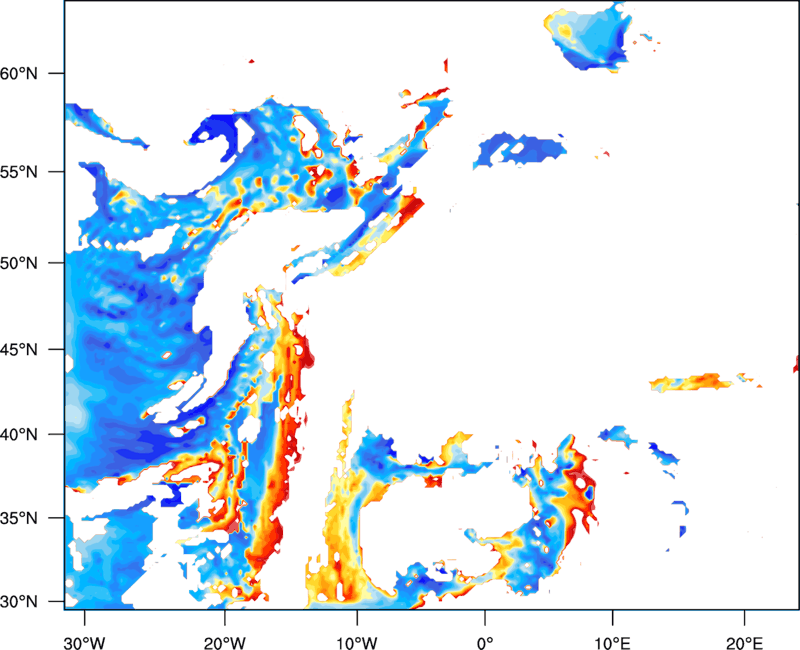Screen dimensions: 800x650
Task: Click the 10°W longitude label
Action: pyautogui.click(x=357, y=643)
